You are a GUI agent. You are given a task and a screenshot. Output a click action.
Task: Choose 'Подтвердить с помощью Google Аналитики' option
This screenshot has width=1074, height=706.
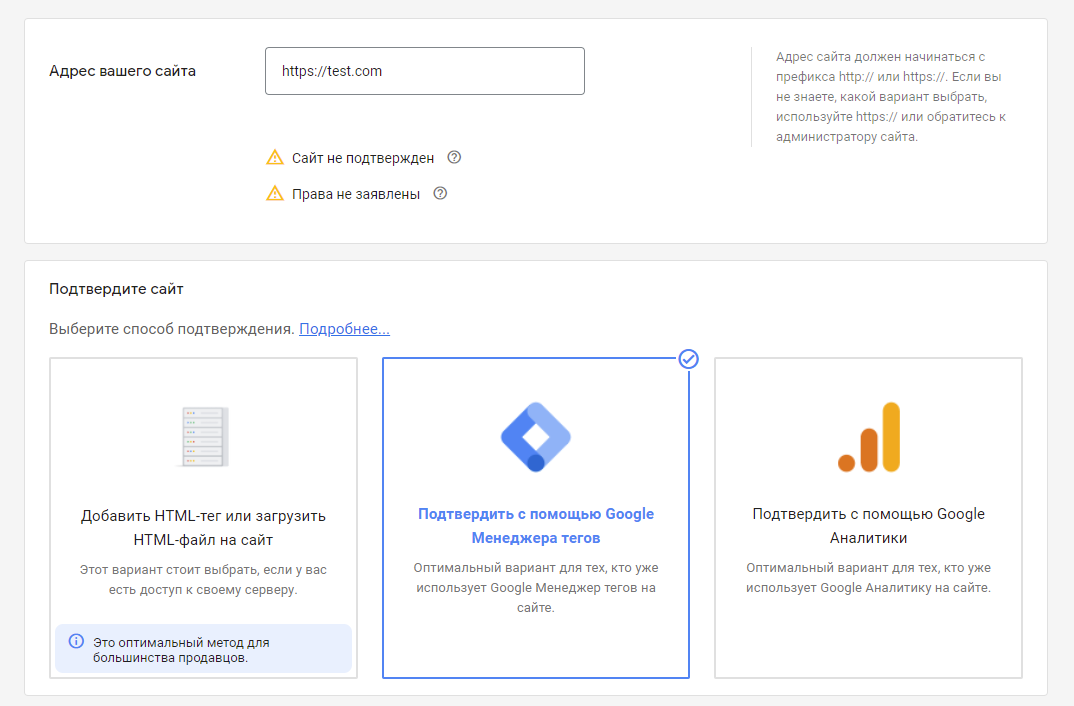tap(868, 526)
